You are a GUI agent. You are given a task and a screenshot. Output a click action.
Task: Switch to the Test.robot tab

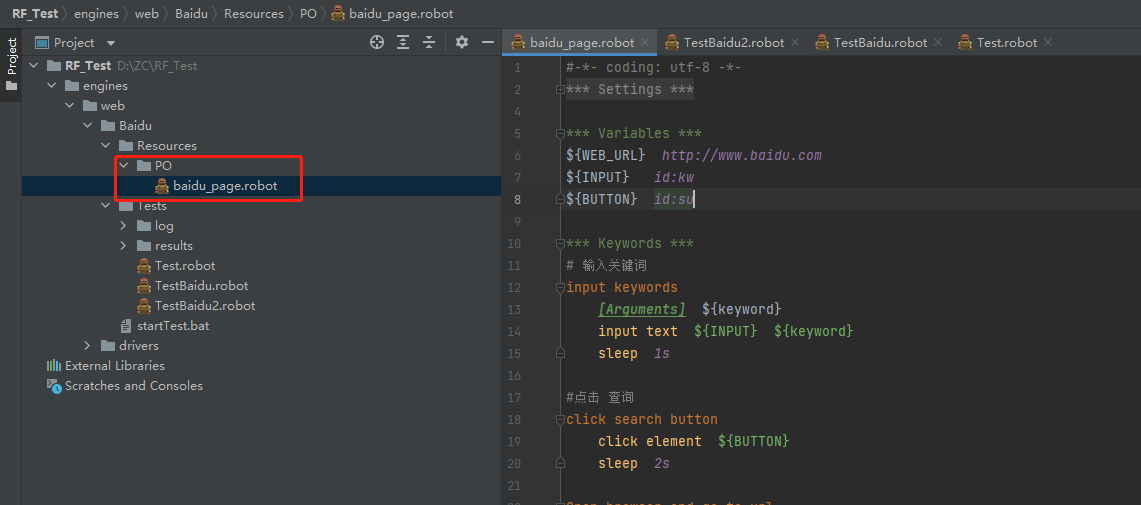click(1006, 42)
